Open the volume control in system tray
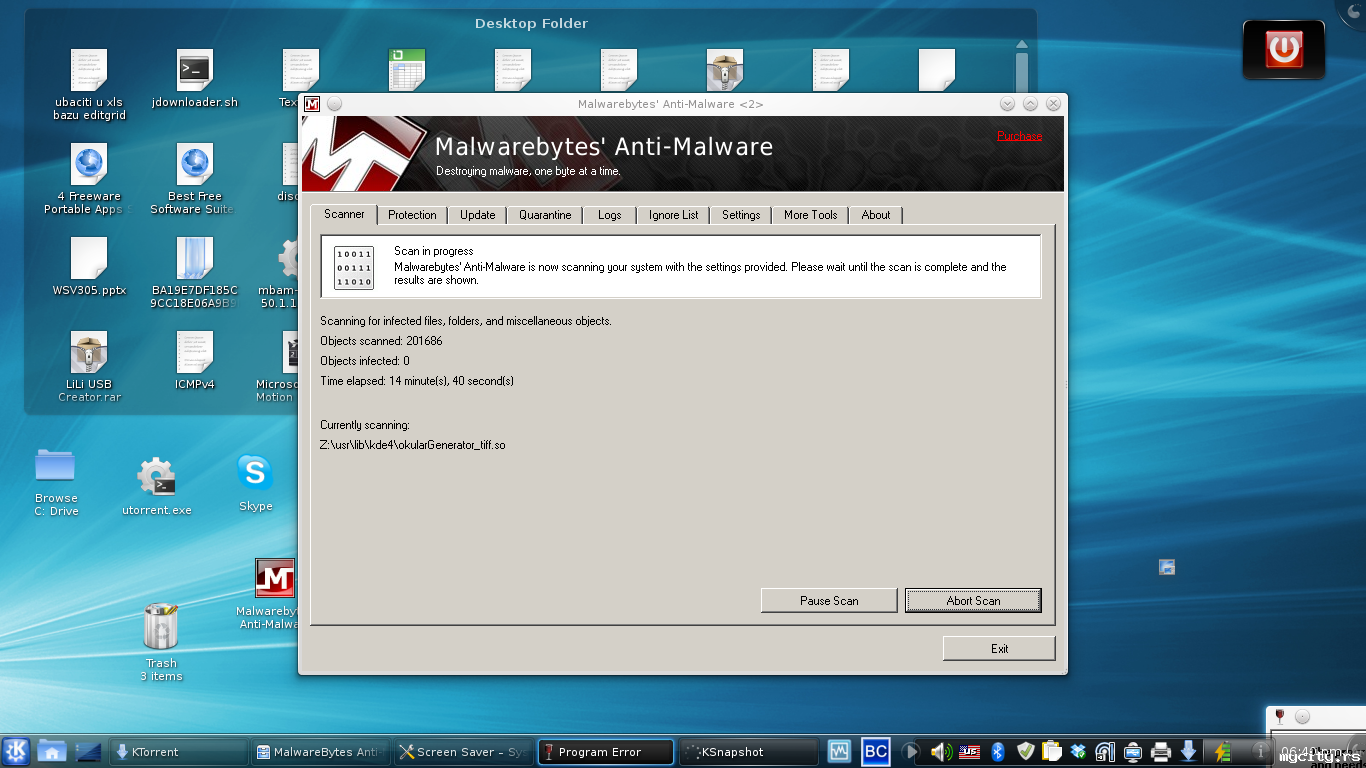Image resolution: width=1366 pixels, height=768 pixels. (941, 751)
